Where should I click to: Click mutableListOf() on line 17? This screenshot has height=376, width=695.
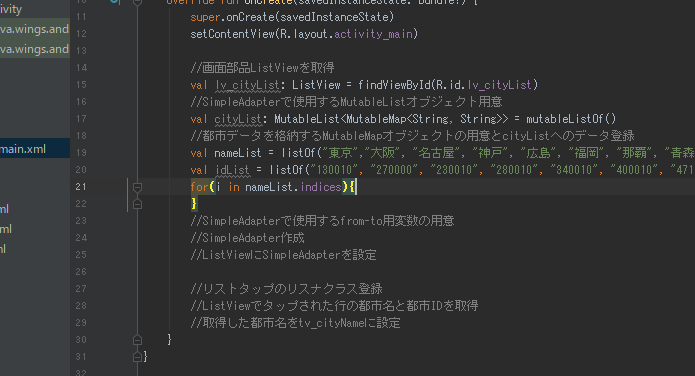coord(571,119)
